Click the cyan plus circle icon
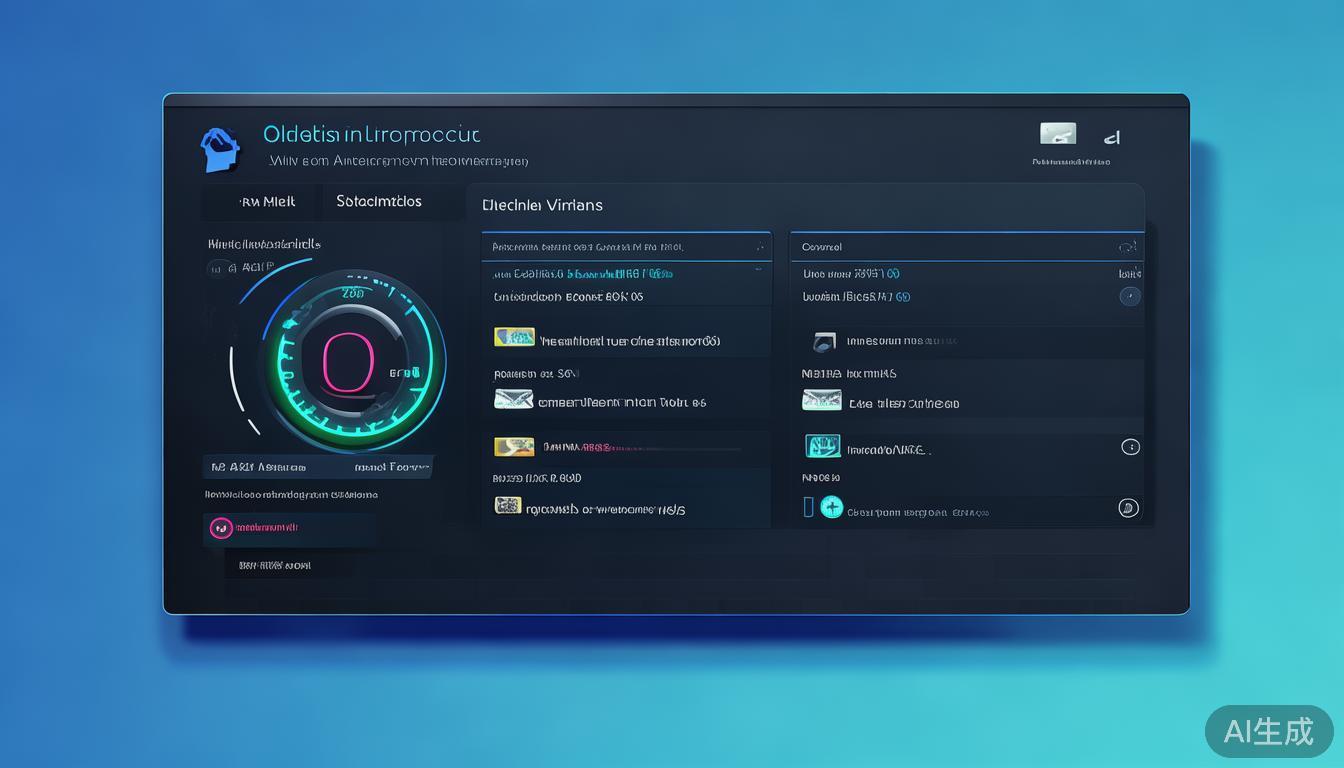Viewport: 1344px width, 768px height. [x=831, y=507]
